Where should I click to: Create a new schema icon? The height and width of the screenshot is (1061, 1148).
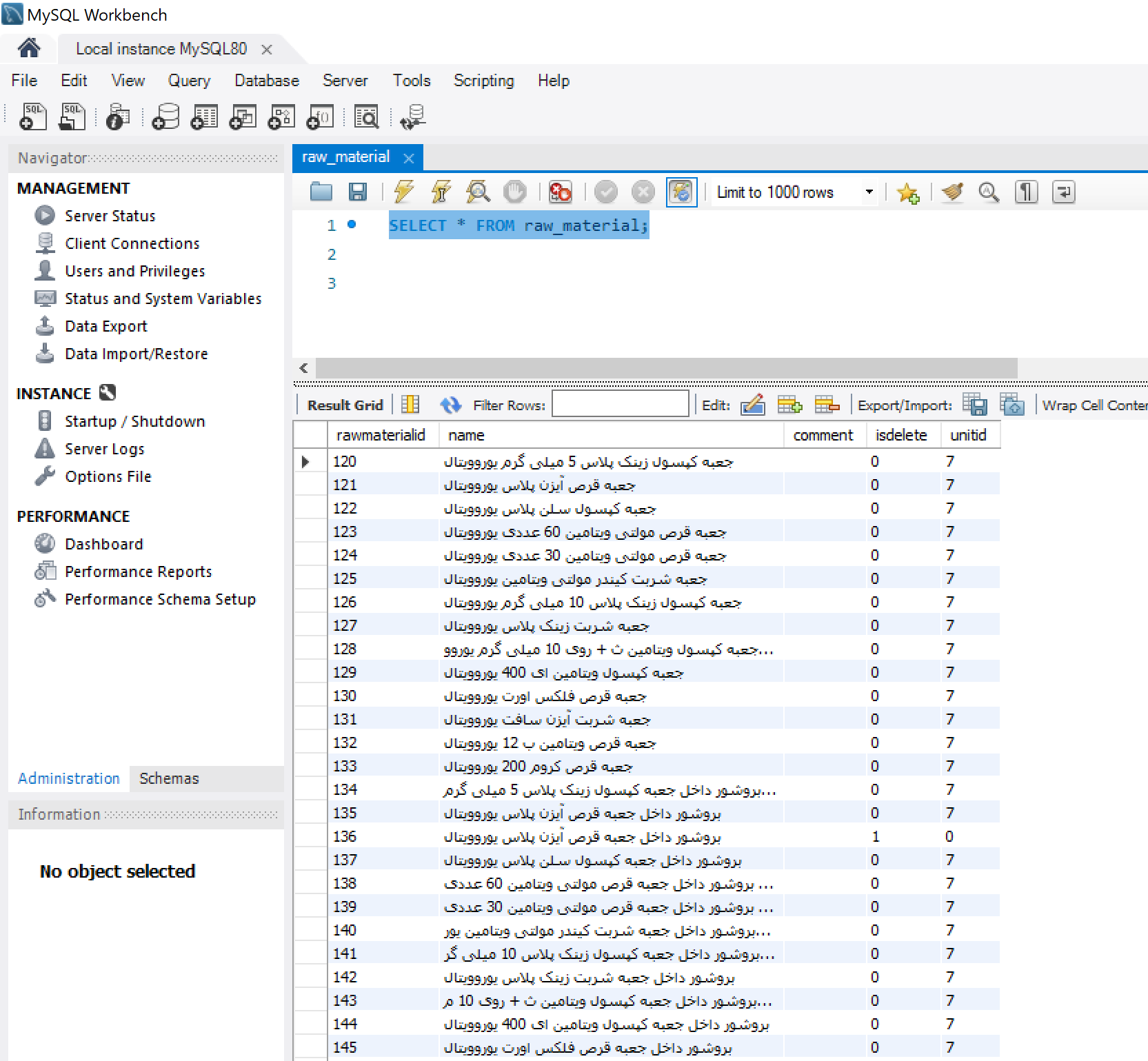165,117
